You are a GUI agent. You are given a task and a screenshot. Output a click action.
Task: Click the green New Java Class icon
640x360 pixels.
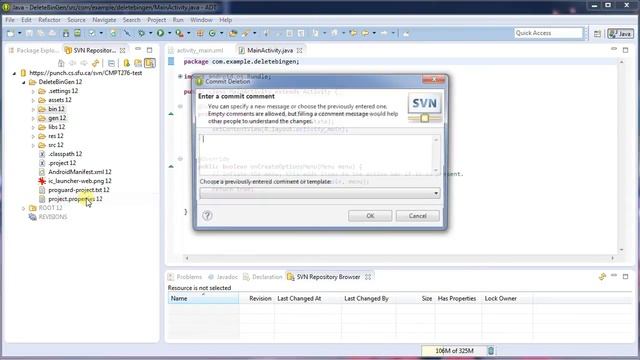coord(212,33)
